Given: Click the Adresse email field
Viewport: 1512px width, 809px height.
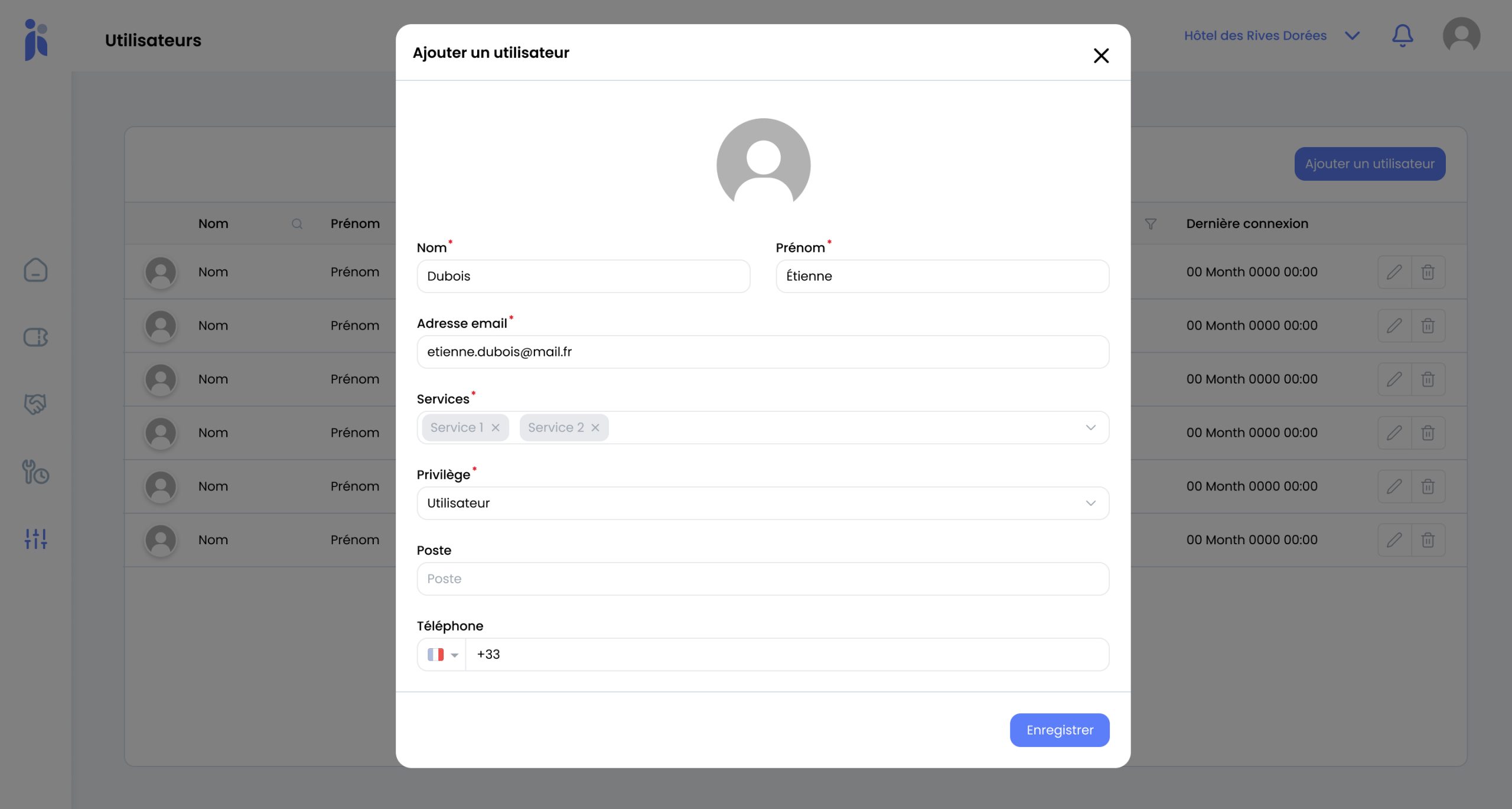Looking at the screenshot, I should coord(762,352).
